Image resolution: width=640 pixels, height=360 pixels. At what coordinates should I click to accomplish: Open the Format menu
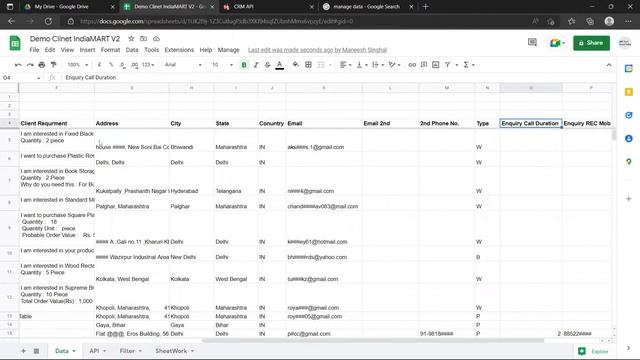110,50
